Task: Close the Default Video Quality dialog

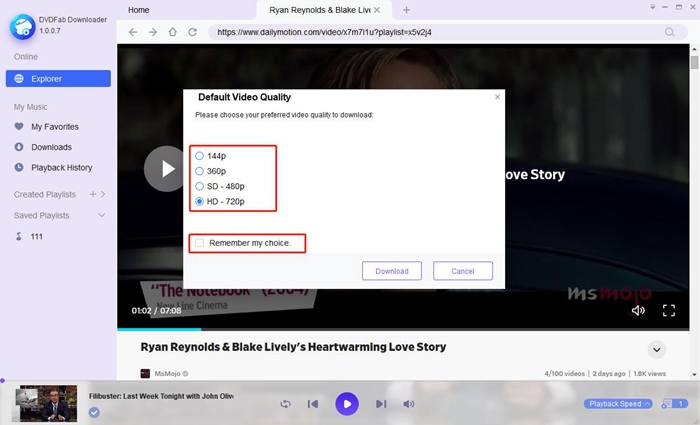Action: [497, 97]
